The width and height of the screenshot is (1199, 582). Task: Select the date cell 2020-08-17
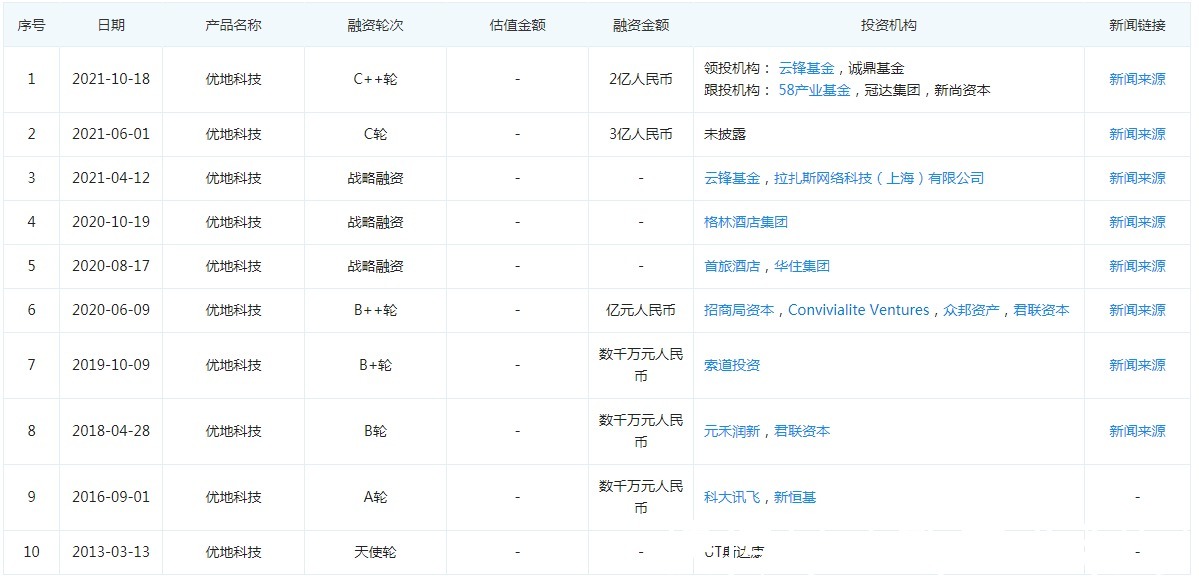click(x=111, y=266)
